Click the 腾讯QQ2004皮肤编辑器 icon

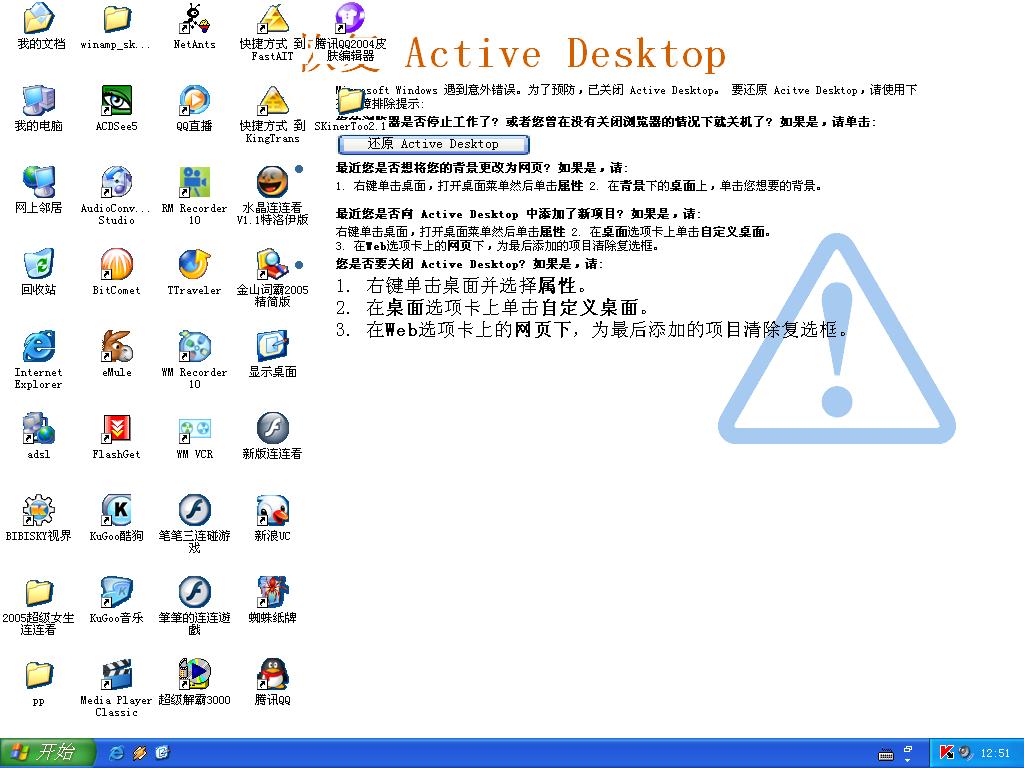click(x=350, y=18)
